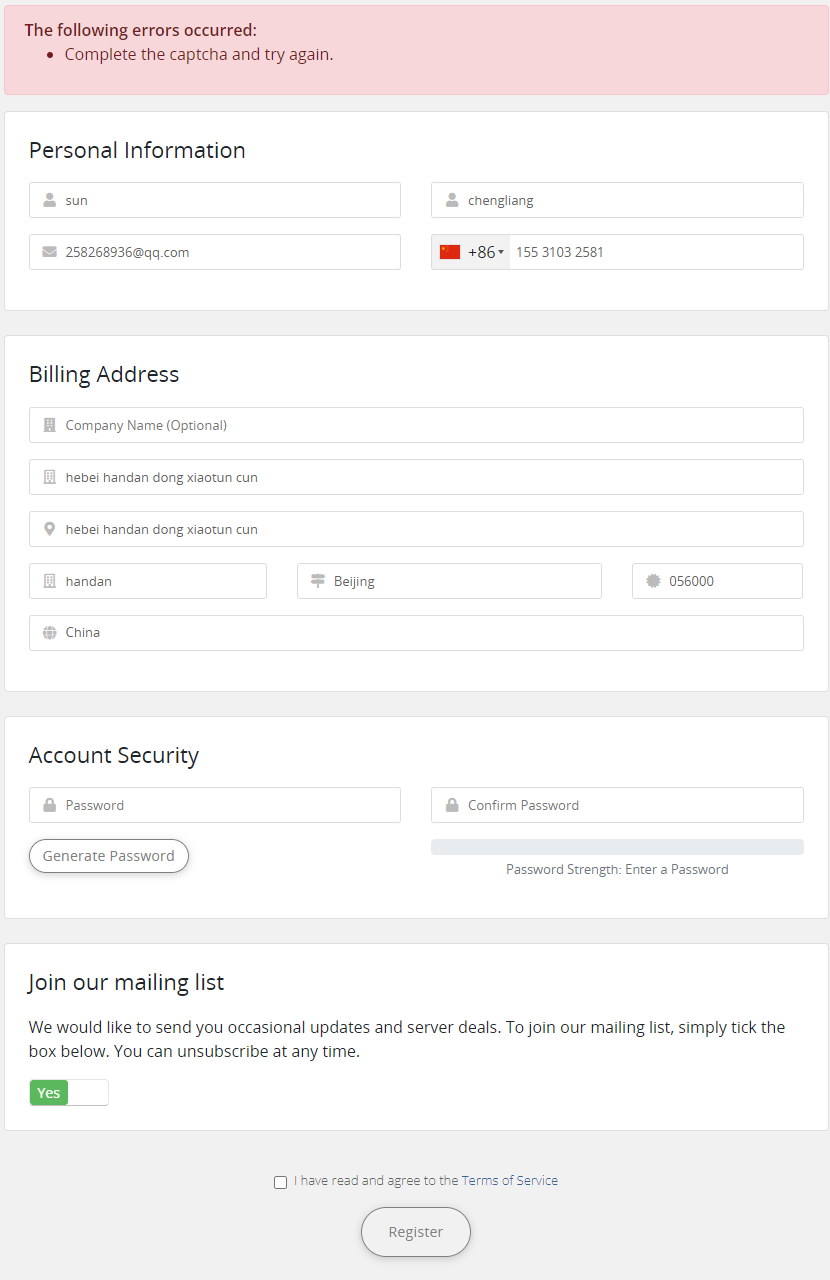Click the lock icon in Password field
The height and width of the screenshot is (1280, 830).
tap(50, 805)
